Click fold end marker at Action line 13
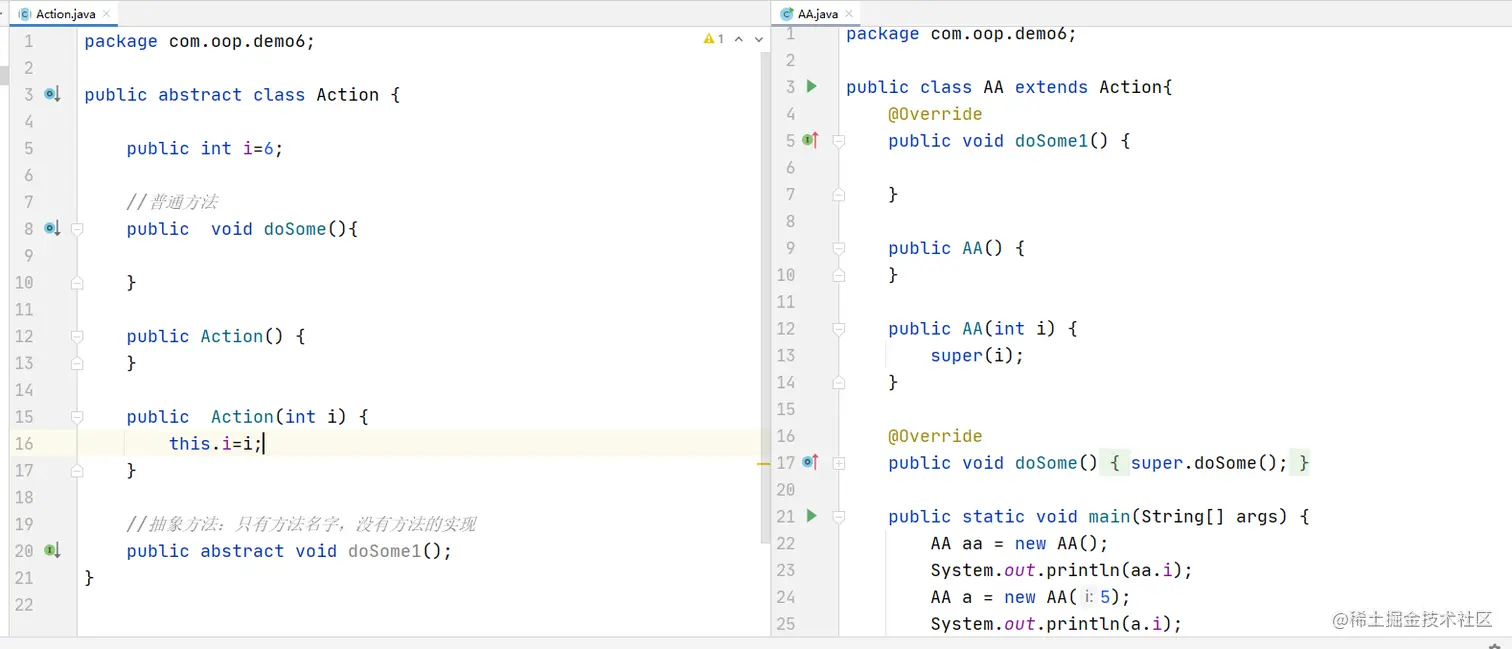This screenshot has height=649, width=1512. [x=77, y=363]
